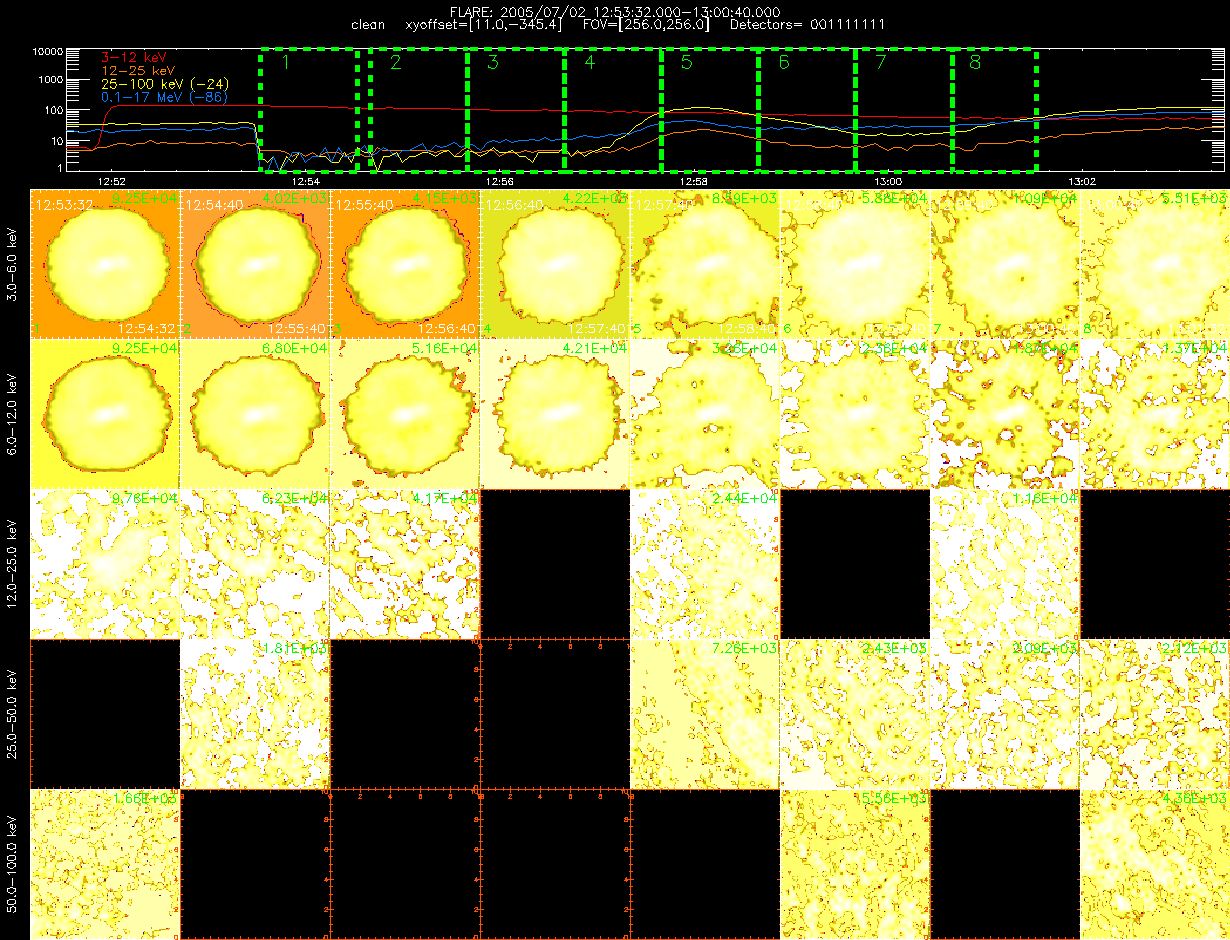1230x940 pixels.
Task: Click the '12.0-25.0 keV' row label
Action: click(14, 564)
